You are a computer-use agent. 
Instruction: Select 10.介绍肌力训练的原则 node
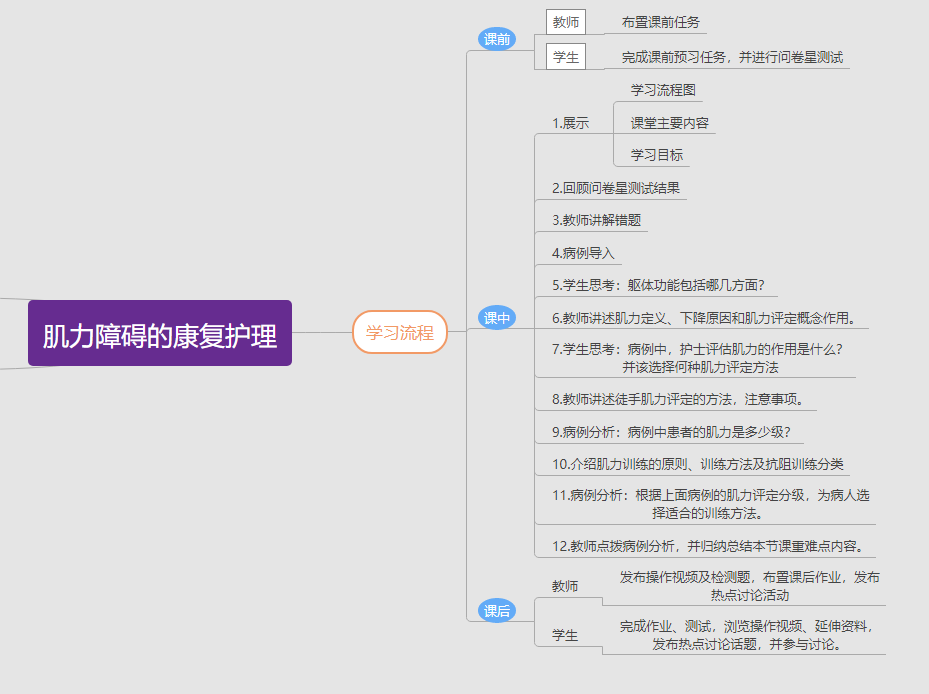pyautogui.click(x=697, y=464)
